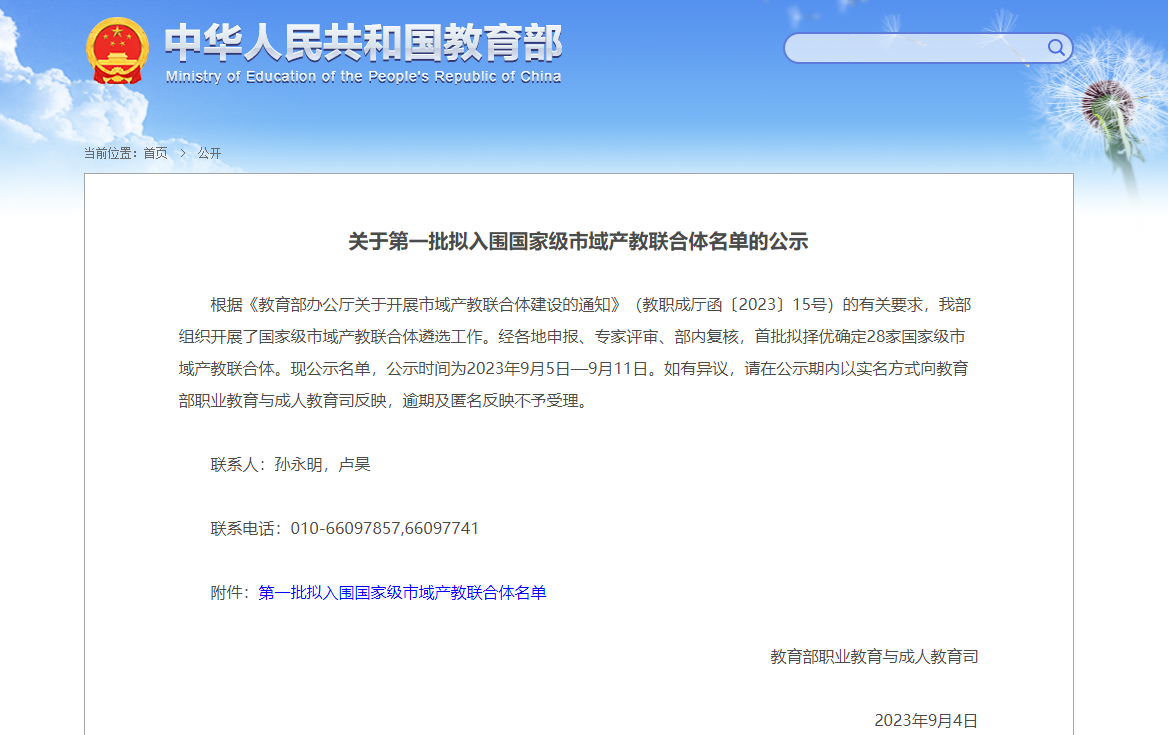Click the 联系人 孙永明，卢昊 line

(290, 464)
